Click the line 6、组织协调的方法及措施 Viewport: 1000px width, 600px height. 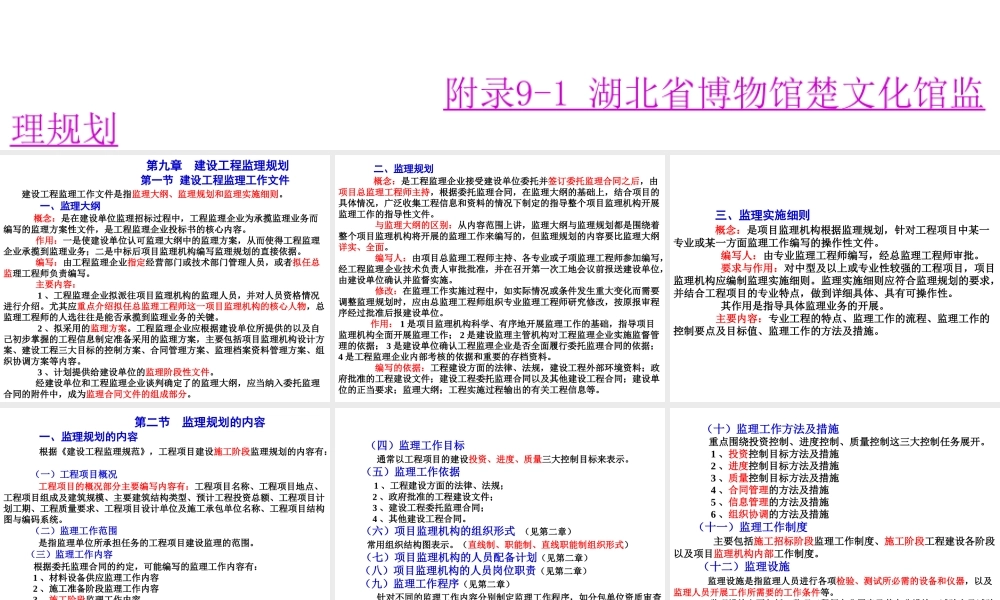(770, 514)
